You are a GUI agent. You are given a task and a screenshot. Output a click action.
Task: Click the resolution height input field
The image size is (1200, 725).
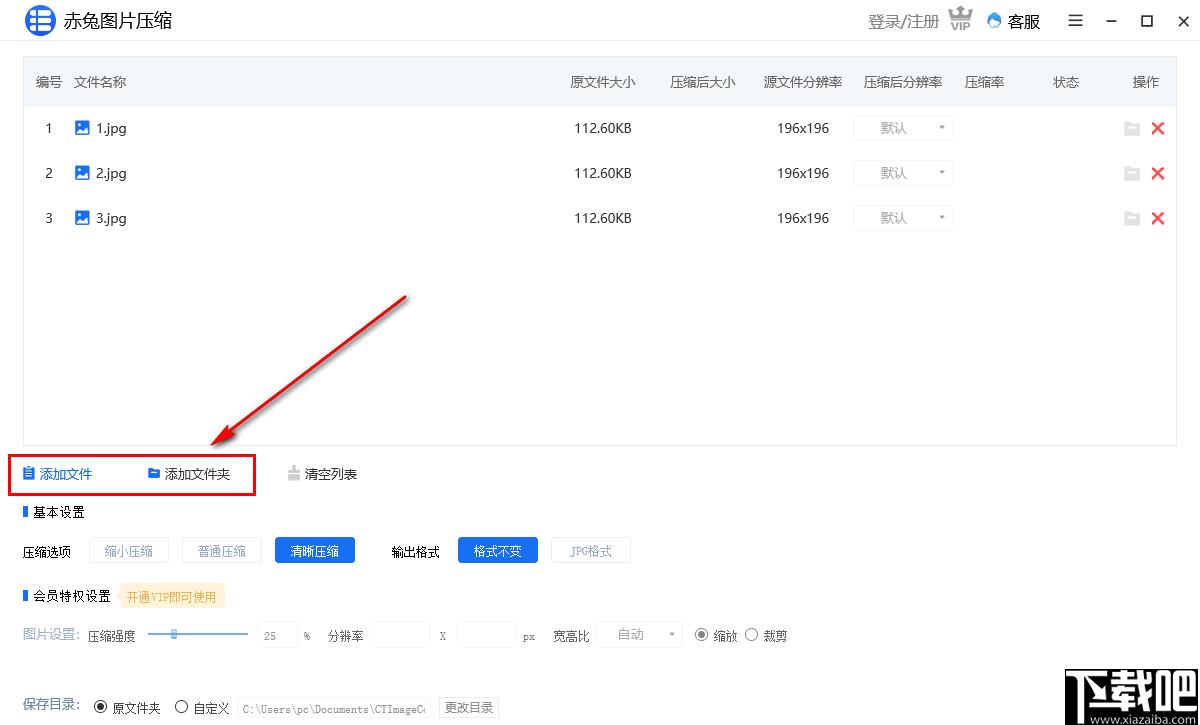pos(486,635)
